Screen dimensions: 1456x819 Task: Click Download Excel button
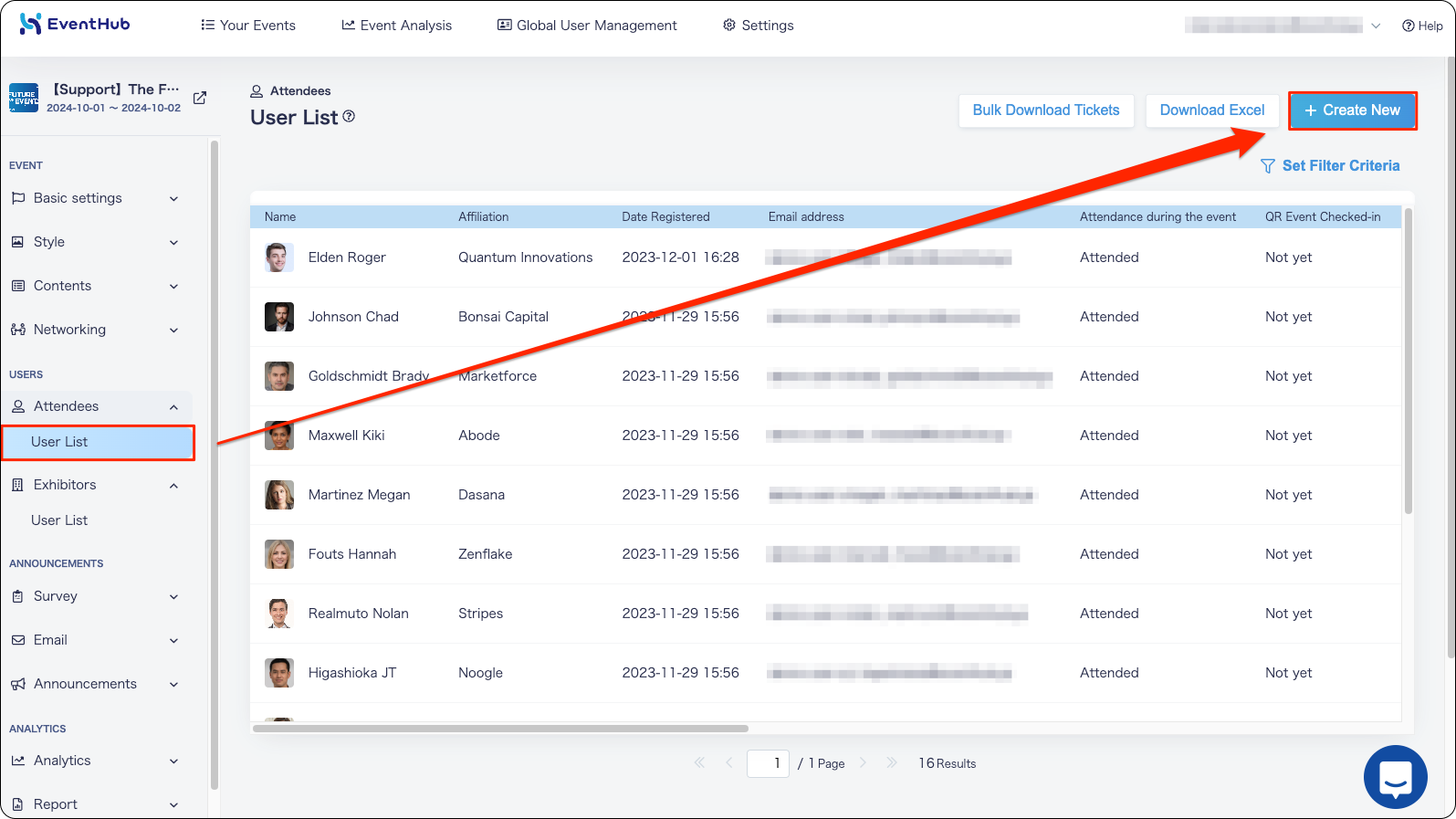click(x=1212, y=110)
